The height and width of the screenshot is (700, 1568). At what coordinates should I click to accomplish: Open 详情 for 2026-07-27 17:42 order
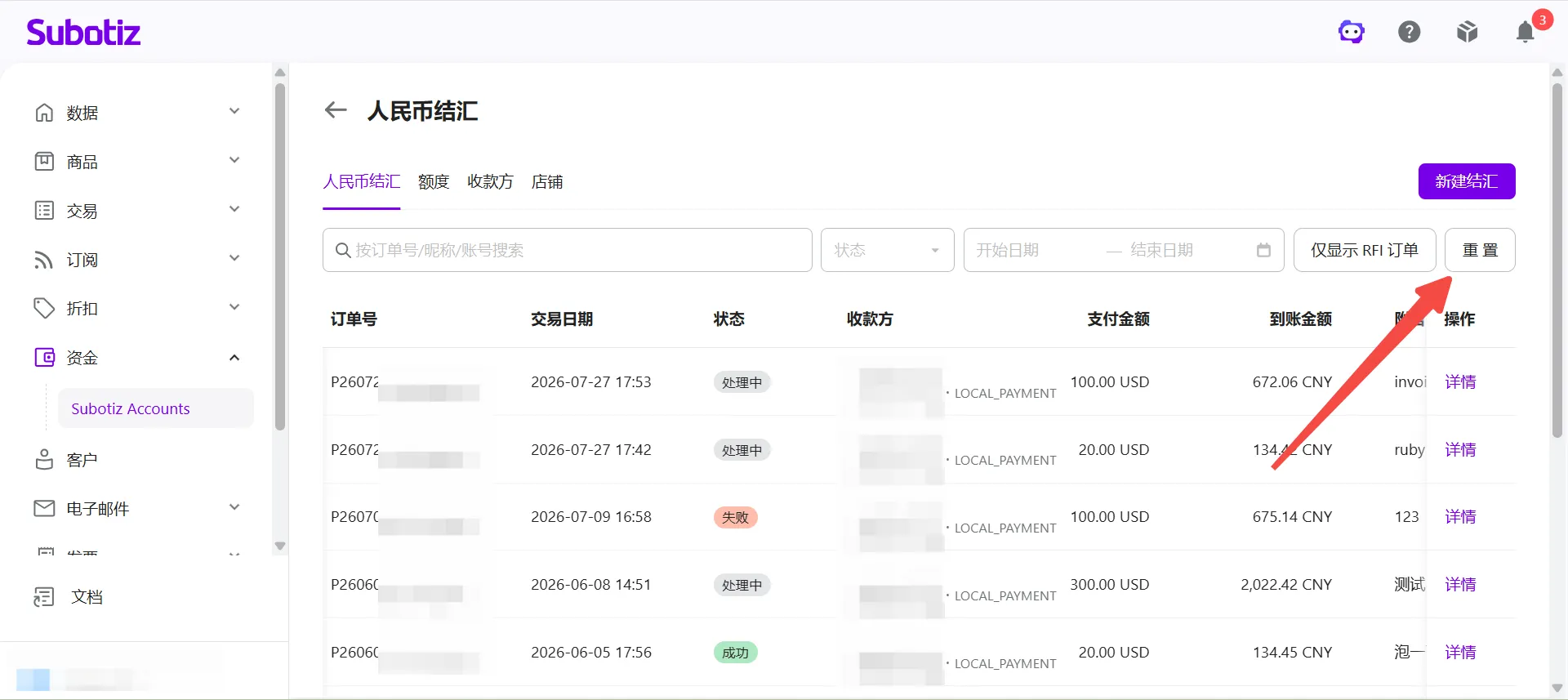click(x=1460, y=449)
